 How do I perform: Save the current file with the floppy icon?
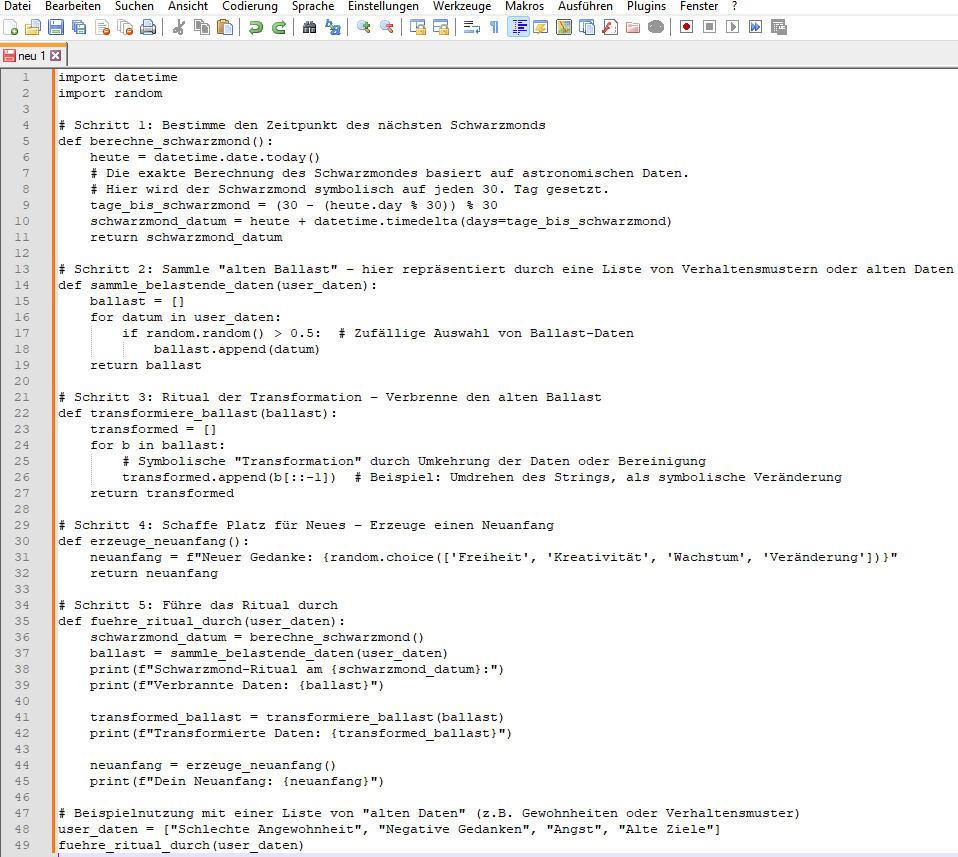pyautogui.click(x=56, y=27)
